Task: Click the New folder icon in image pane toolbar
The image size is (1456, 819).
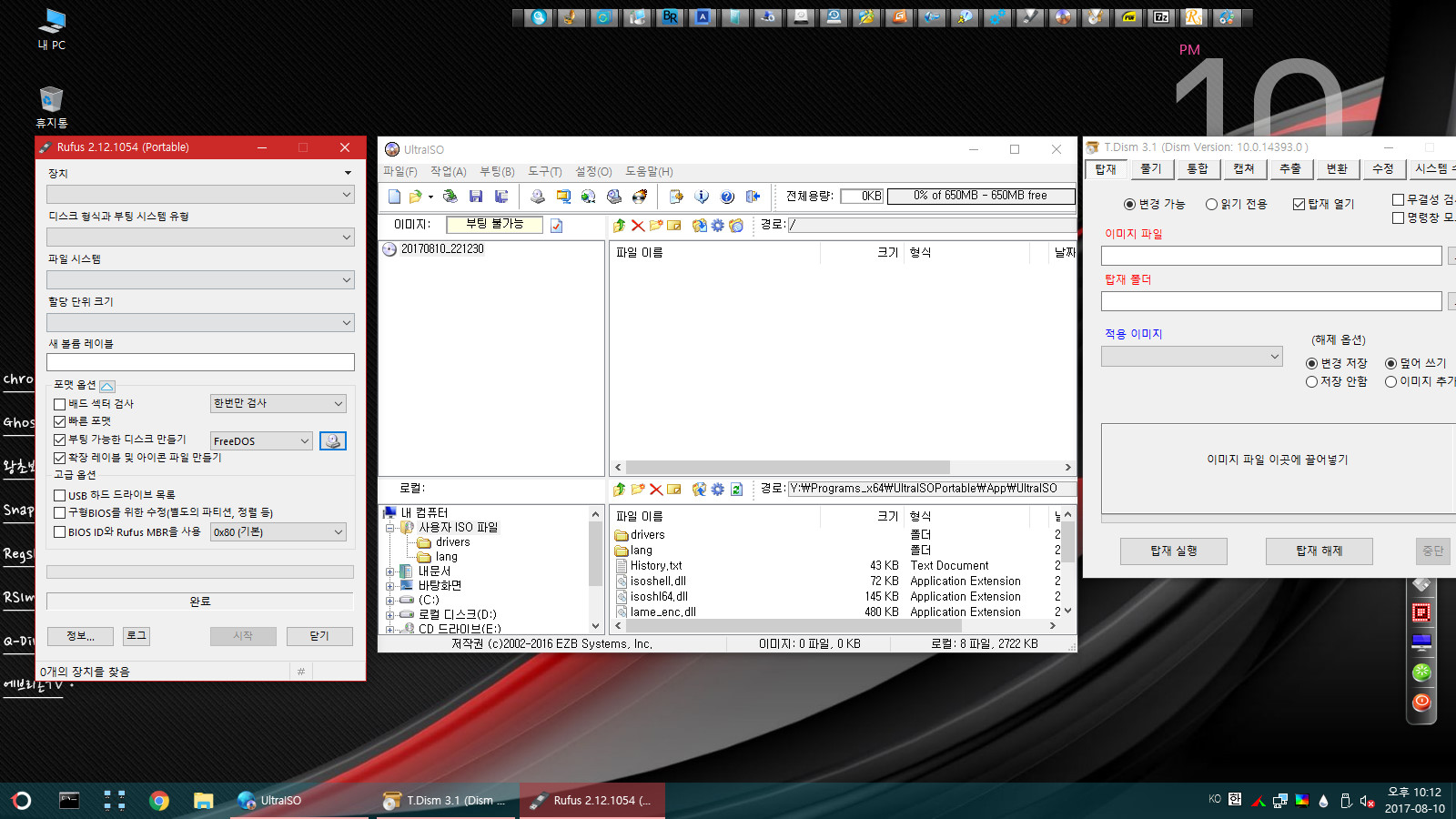Action: pyautogui.click(x=656, y=226)
